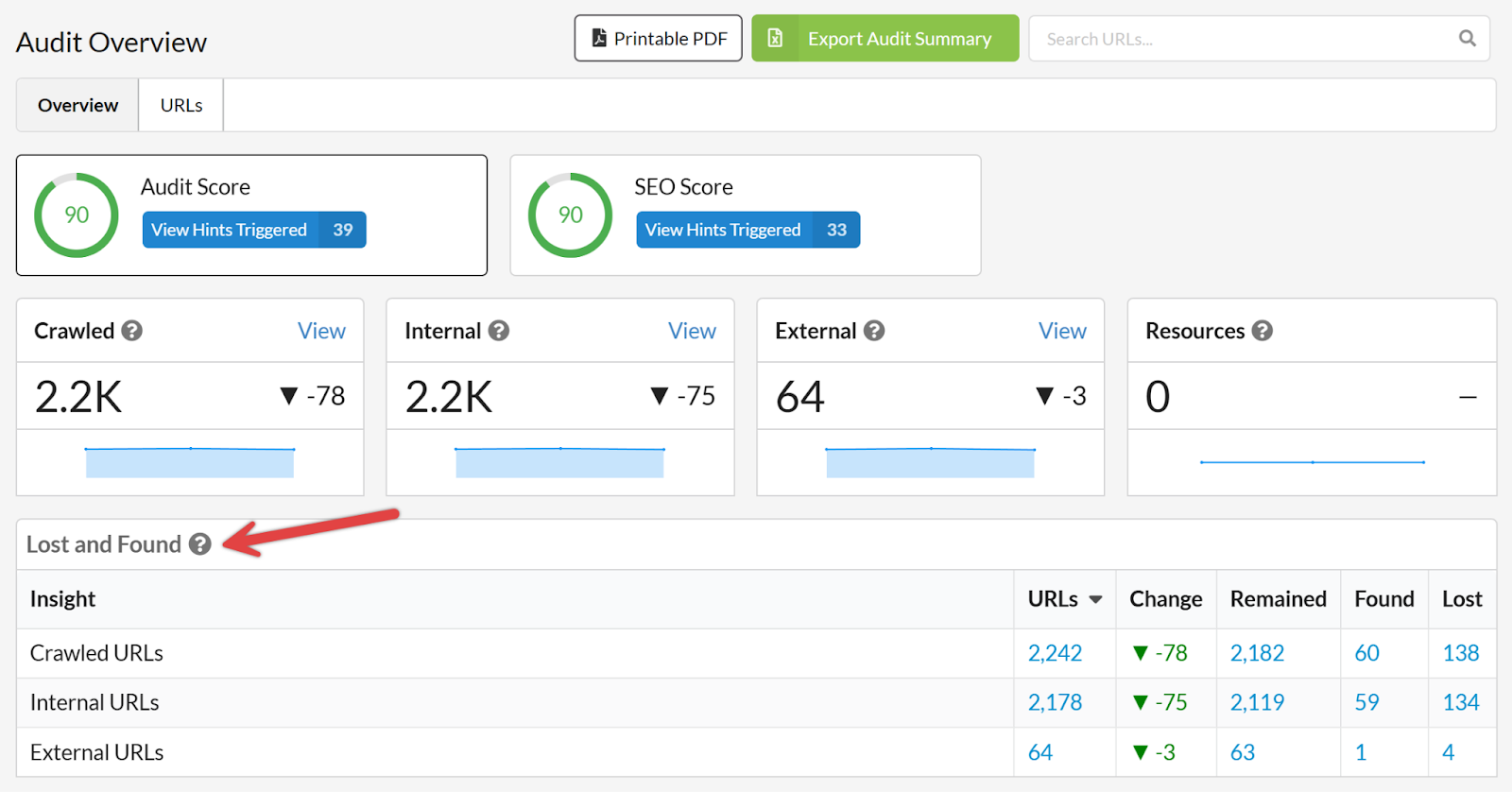
Task: Open 2,119 remained Internal URLs
Action: click(x=1257, y=702)
